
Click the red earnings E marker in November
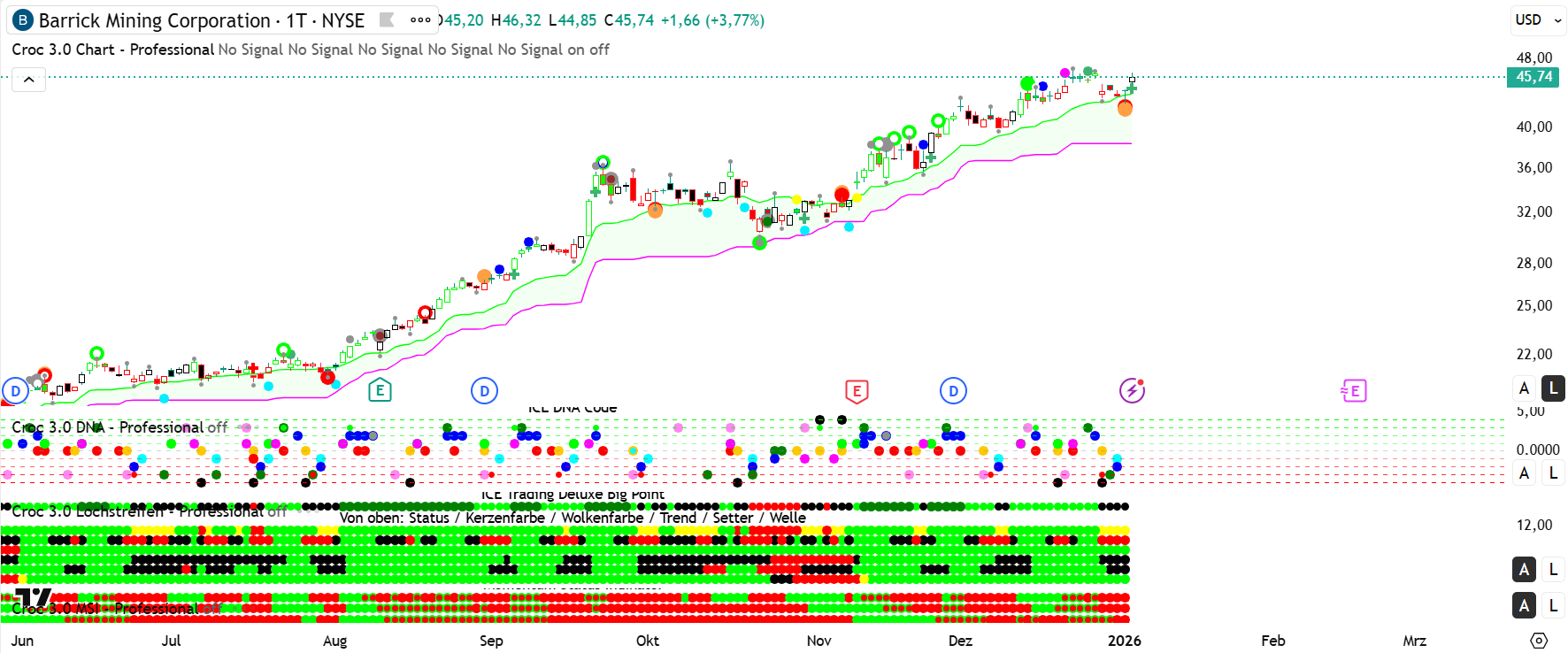[856, 390]
